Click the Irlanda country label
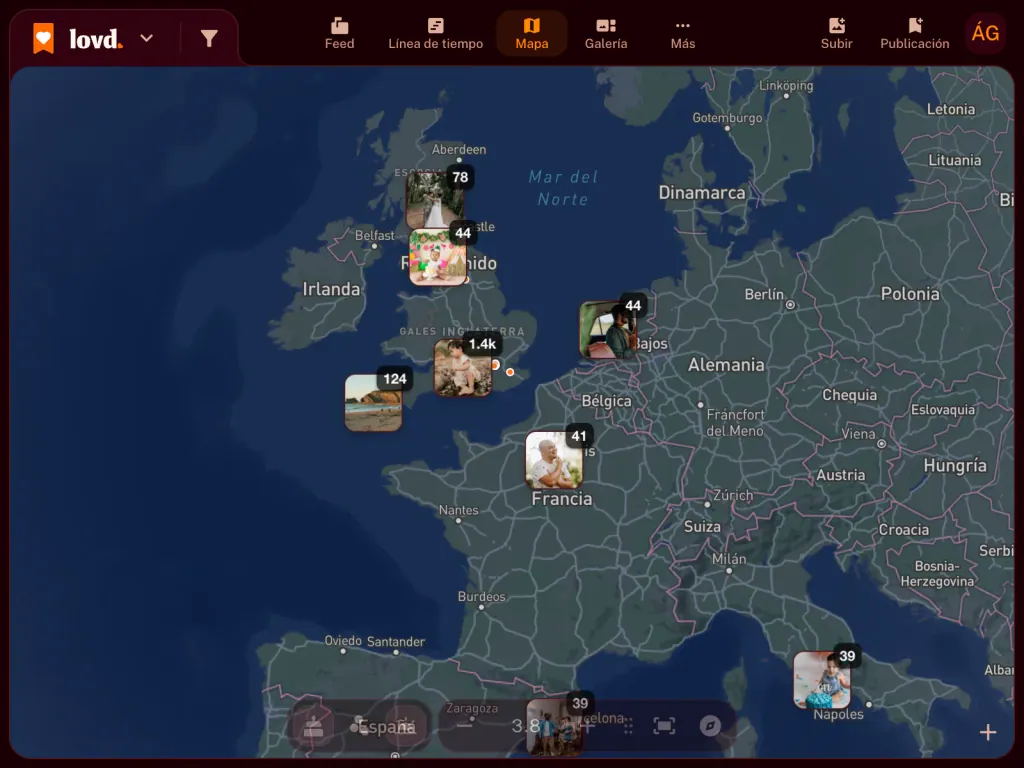Viewport: 1024px width, 768px height. pyautogui.click(x=331, y=289)
